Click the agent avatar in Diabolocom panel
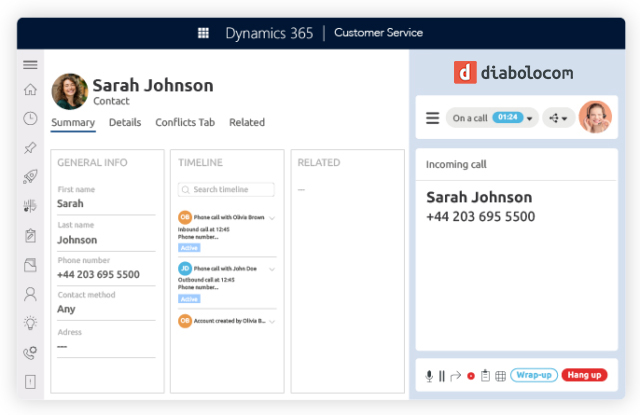This screenshot has height=415, width=640. [595, 117]
